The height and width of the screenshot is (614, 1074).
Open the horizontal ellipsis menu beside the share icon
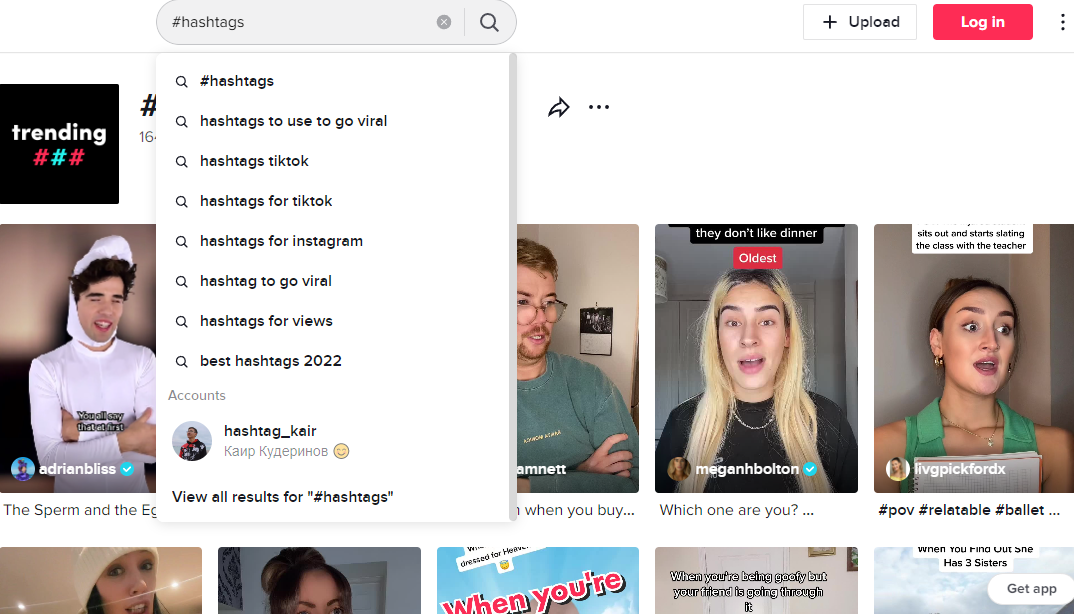point(599,107)
